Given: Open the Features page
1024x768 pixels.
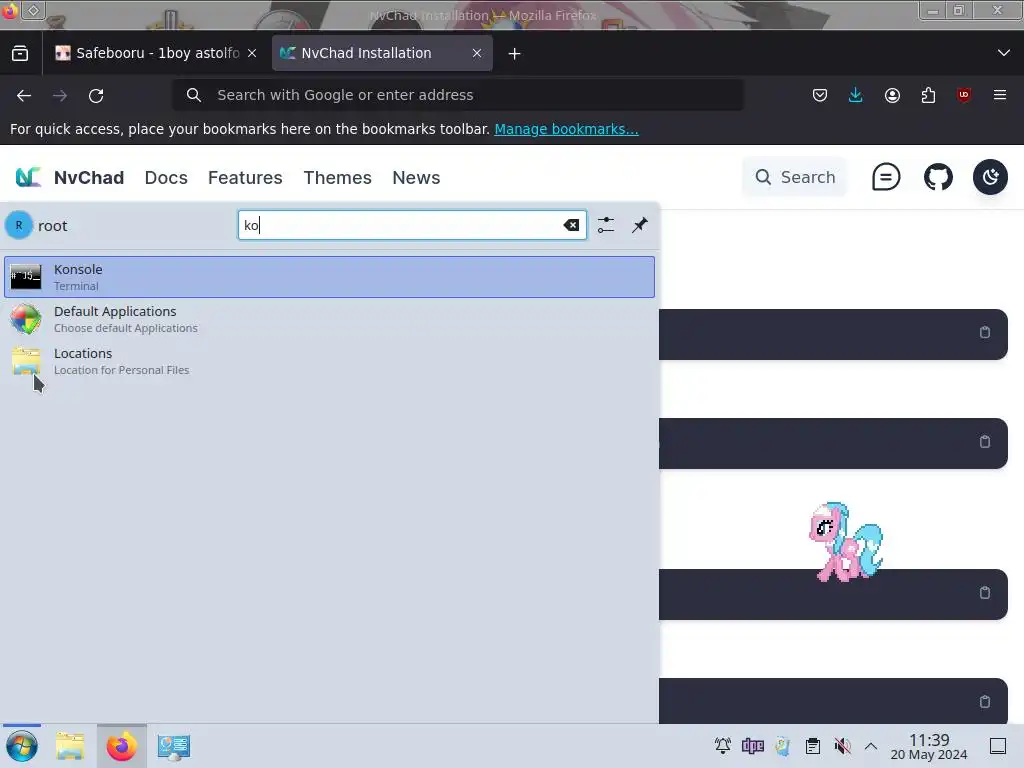Looking at the screenshot, I should (245, 178).
